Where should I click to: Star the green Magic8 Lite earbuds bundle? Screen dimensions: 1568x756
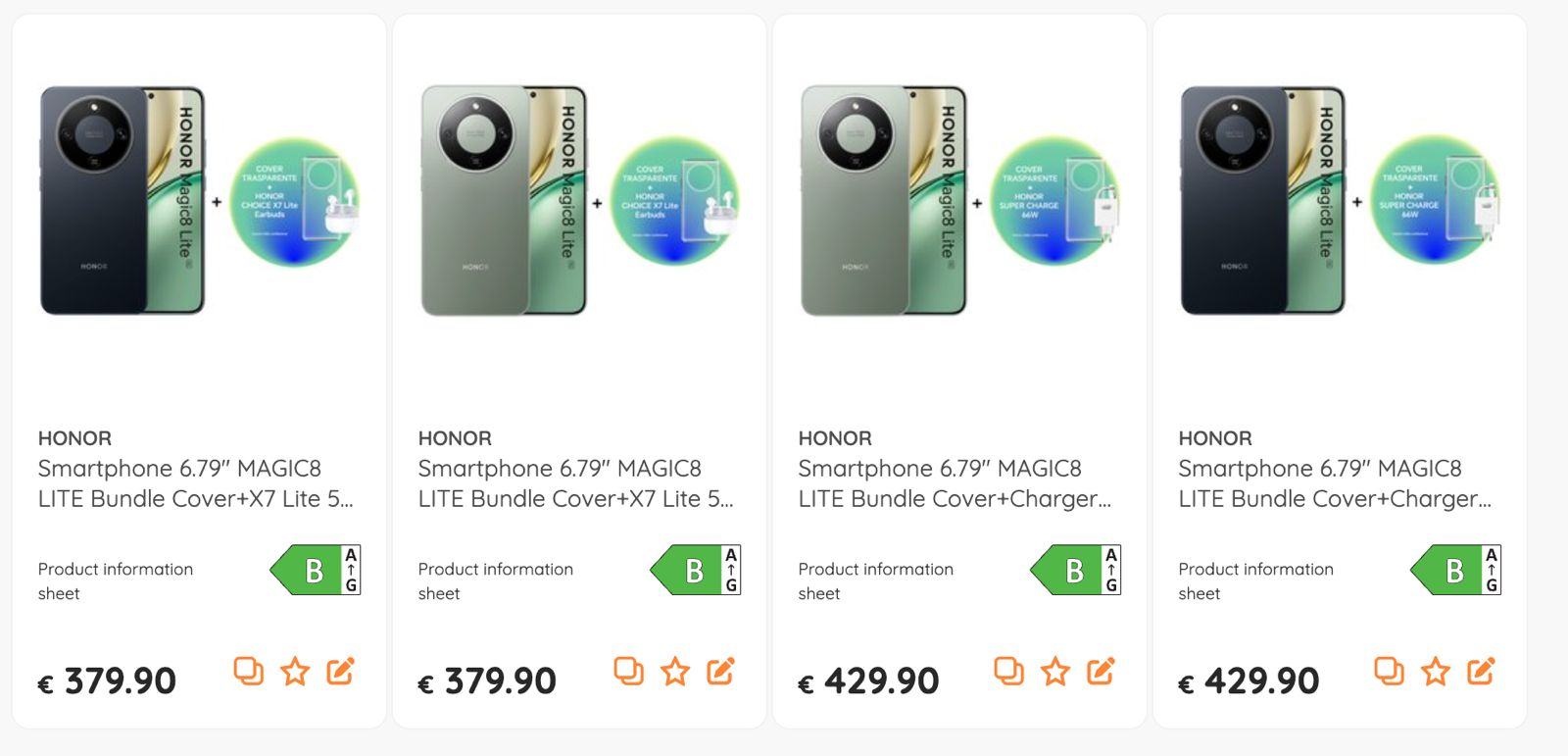tap(675, 672)
